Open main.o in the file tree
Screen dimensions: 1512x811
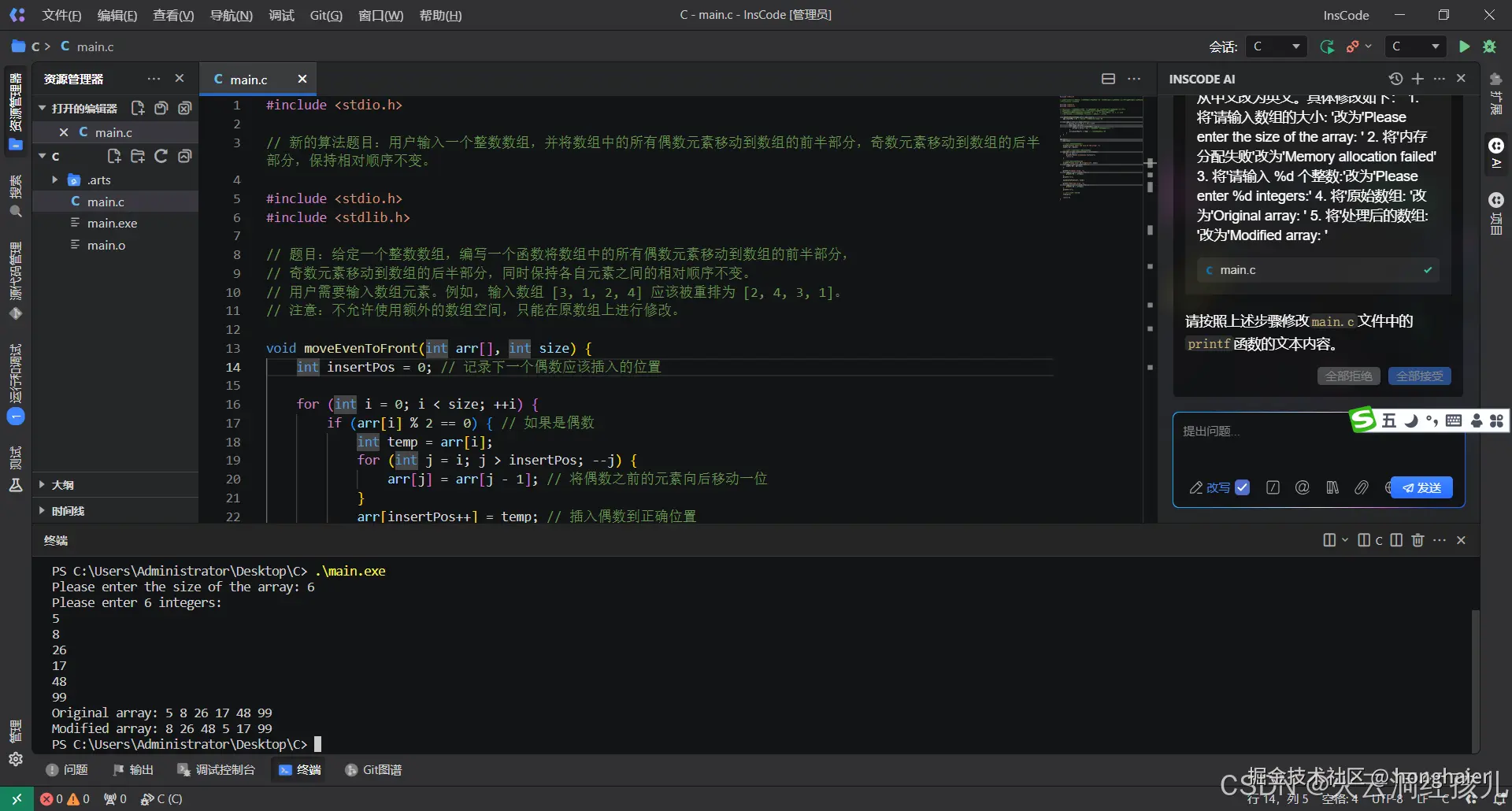[x=115, y=245]
